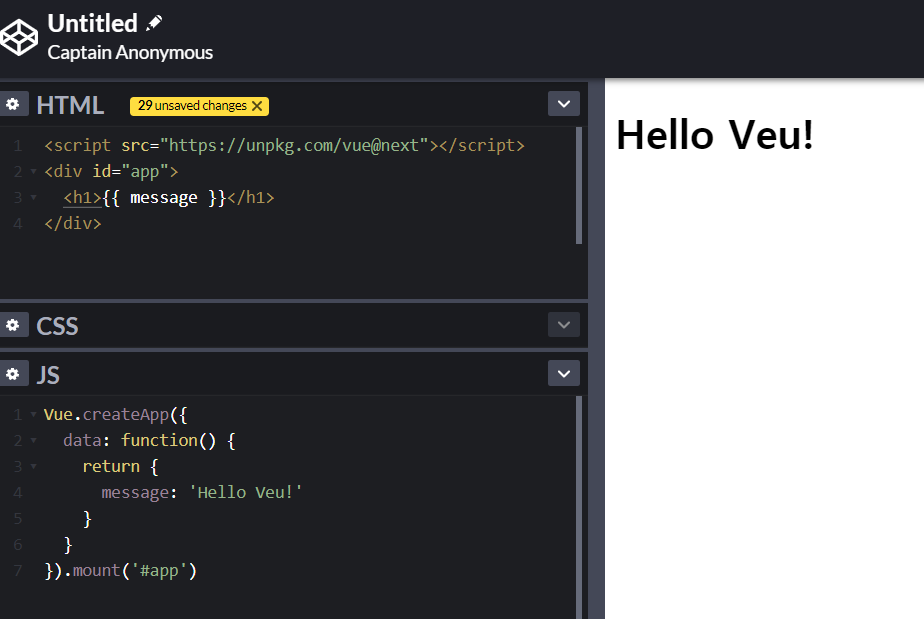The width and height of the screenshot is (924, 619).
Task: Select the HTML panel title
Action: [70, 105]
